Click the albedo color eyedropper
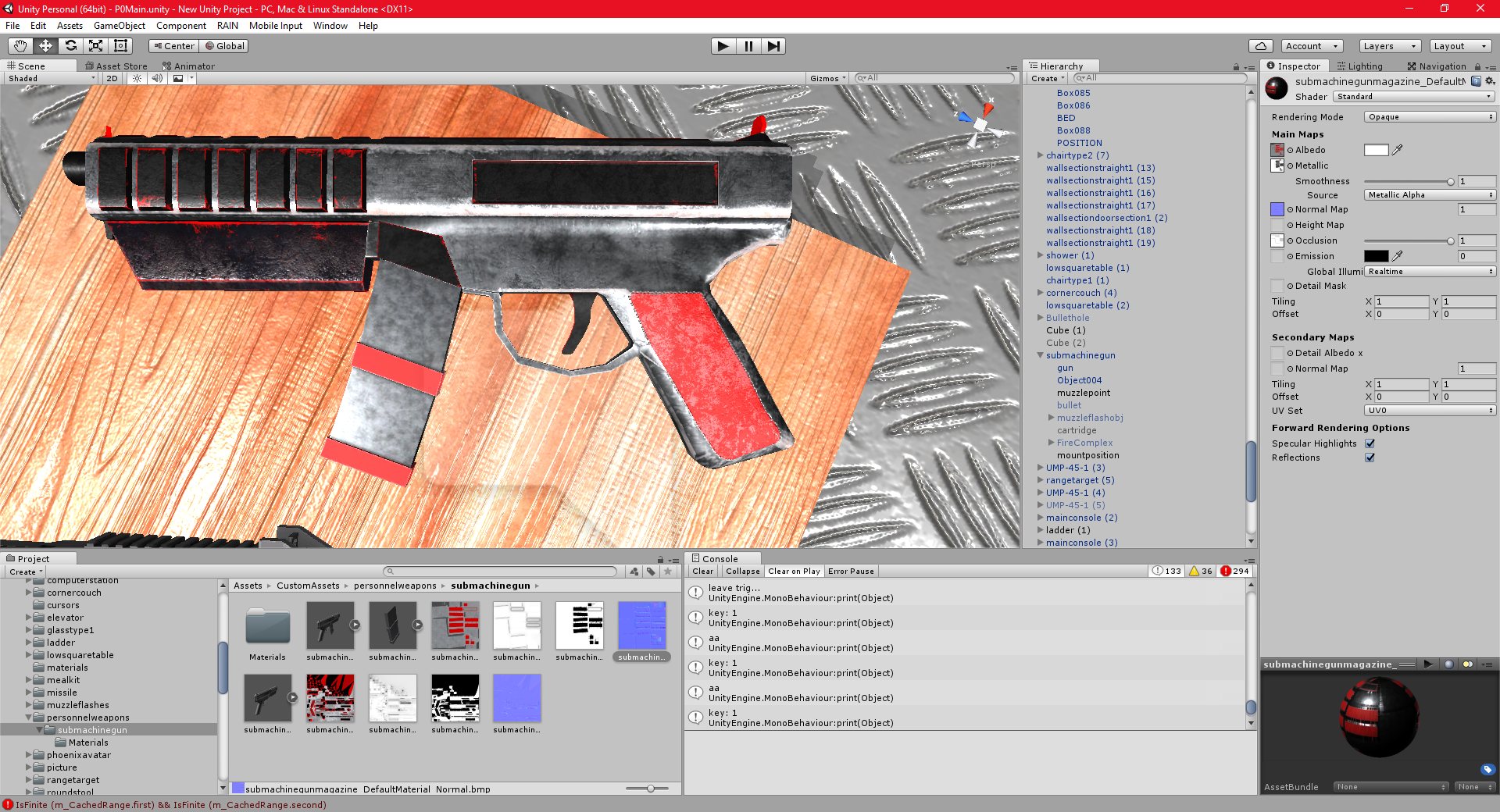 pyautogui.click(x=1398, y=149)
